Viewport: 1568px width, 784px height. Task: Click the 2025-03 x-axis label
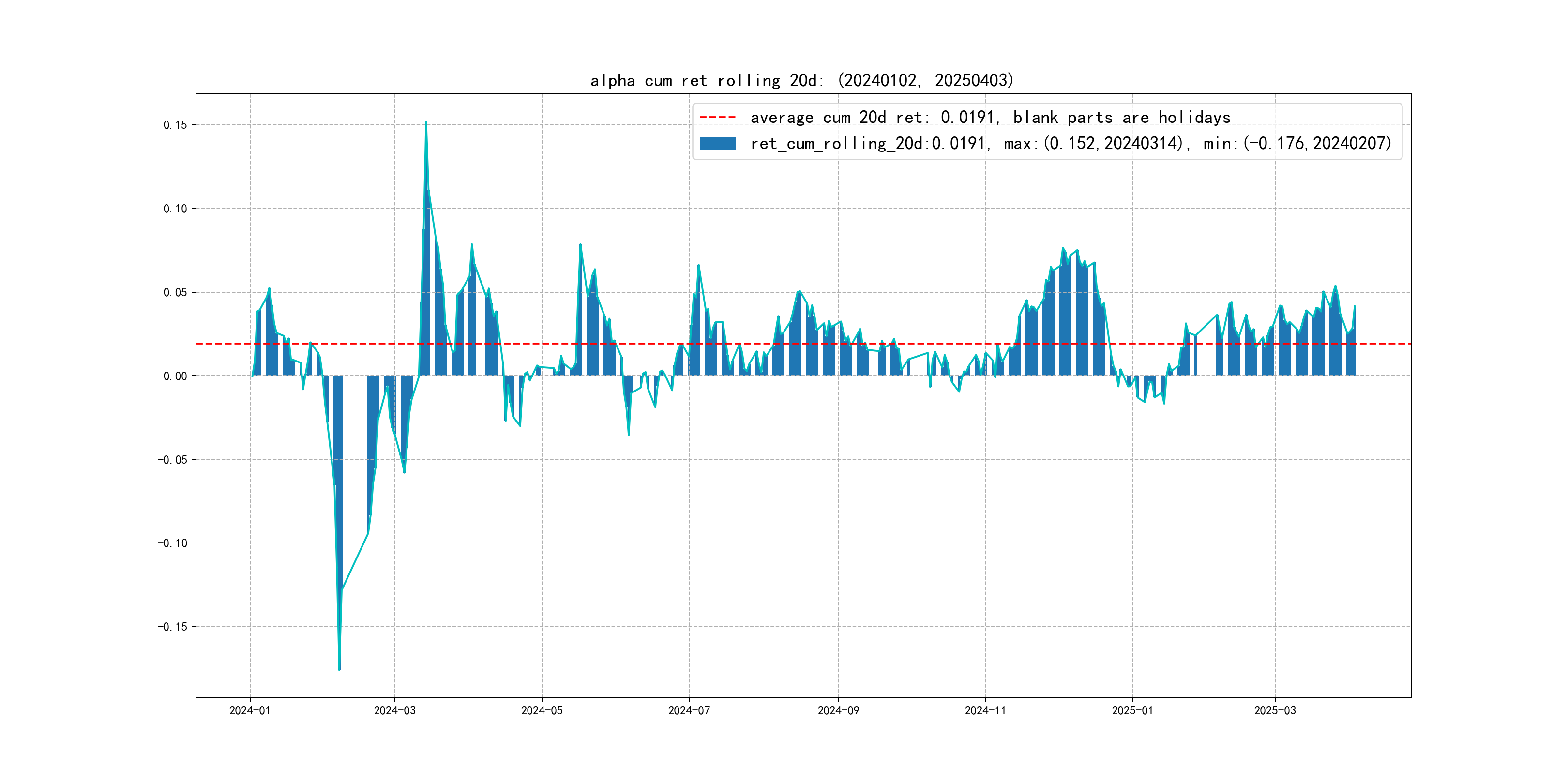1275,710
